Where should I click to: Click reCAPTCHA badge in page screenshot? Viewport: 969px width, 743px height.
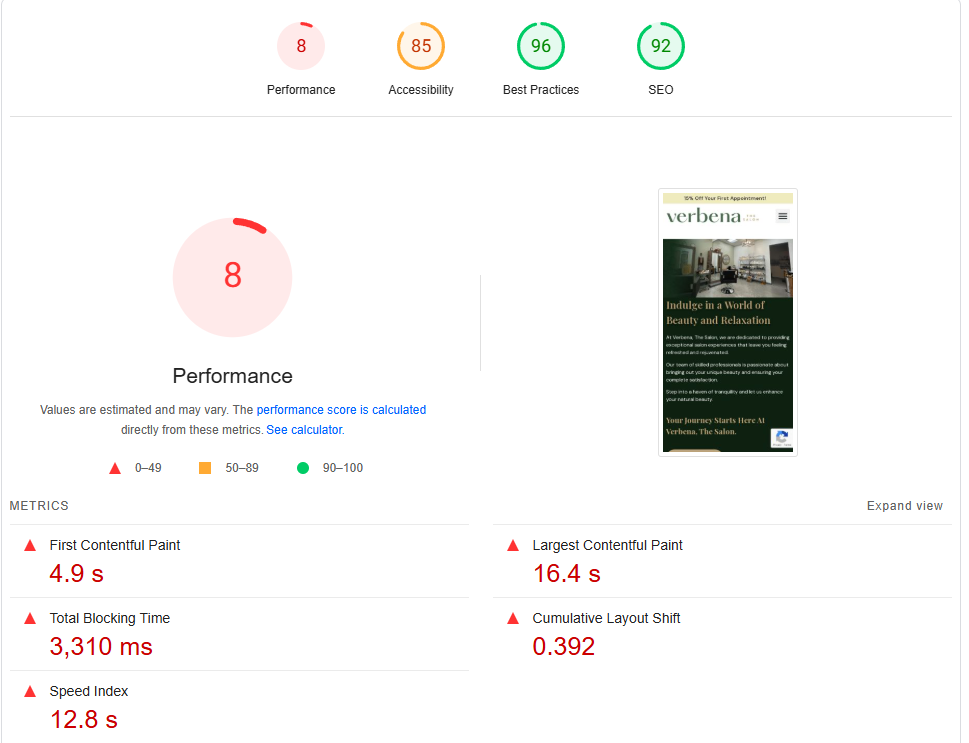point(782,438)
